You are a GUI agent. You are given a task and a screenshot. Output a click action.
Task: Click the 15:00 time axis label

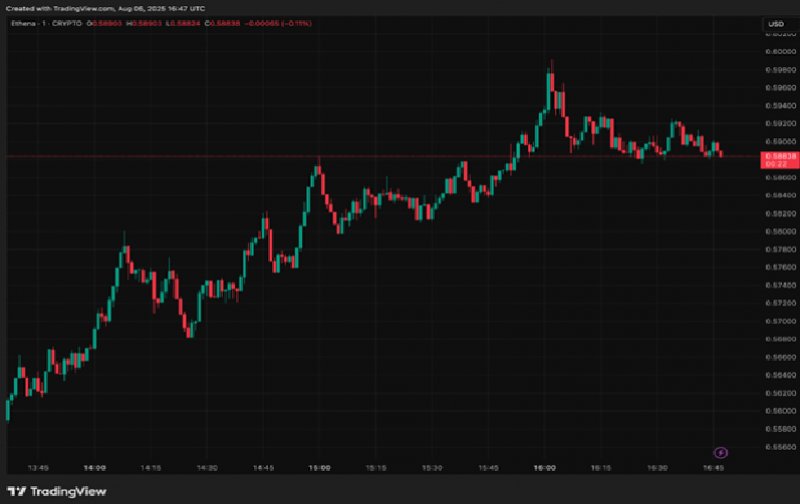tap(319, 468)
